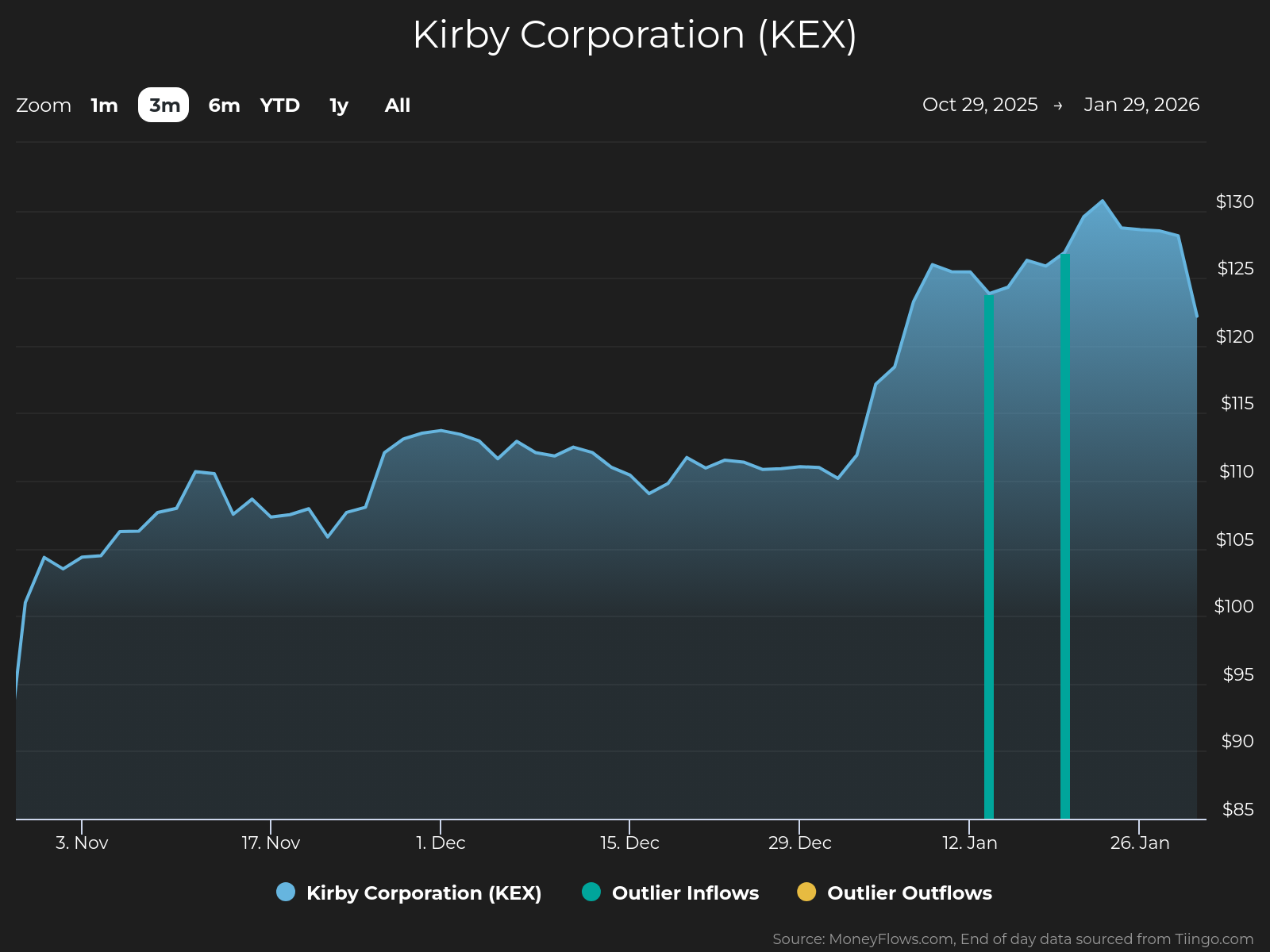Toggle the Outlier Outflows legend series

(x=895, y=892)
